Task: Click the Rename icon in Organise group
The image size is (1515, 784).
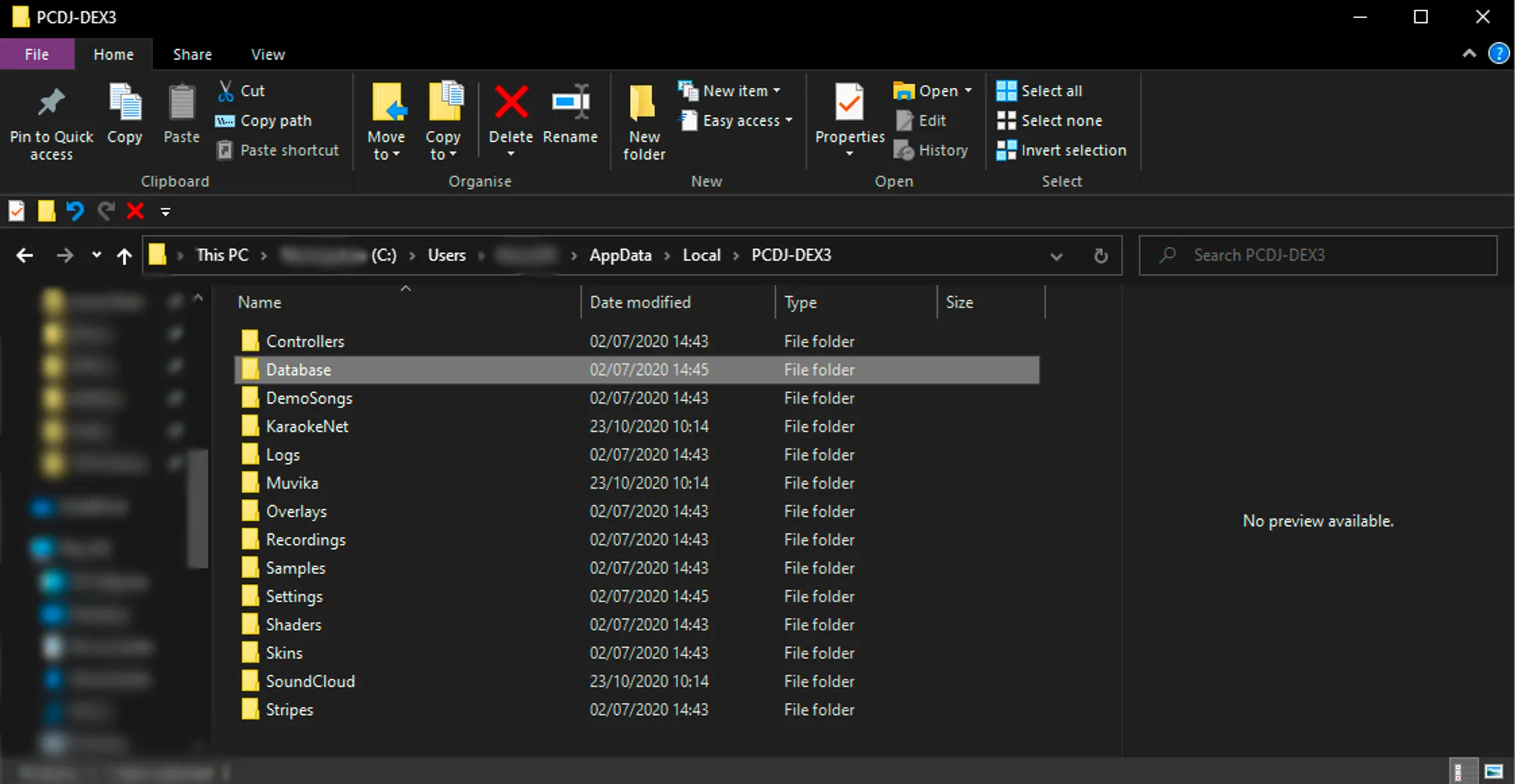Action: [x=570, y=102]
